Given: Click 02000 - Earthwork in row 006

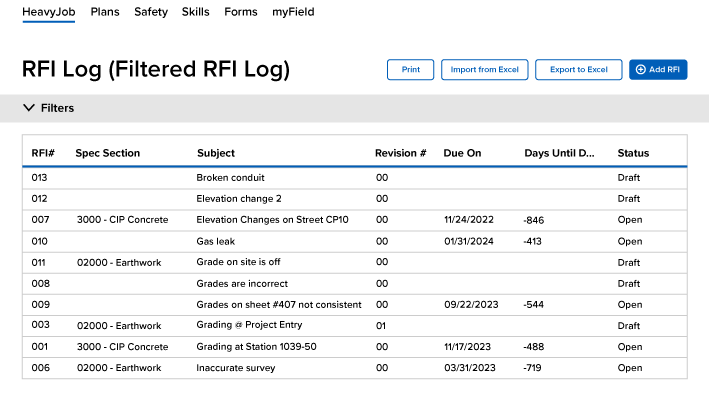Looking at the screenshot, I should [119, 368].
